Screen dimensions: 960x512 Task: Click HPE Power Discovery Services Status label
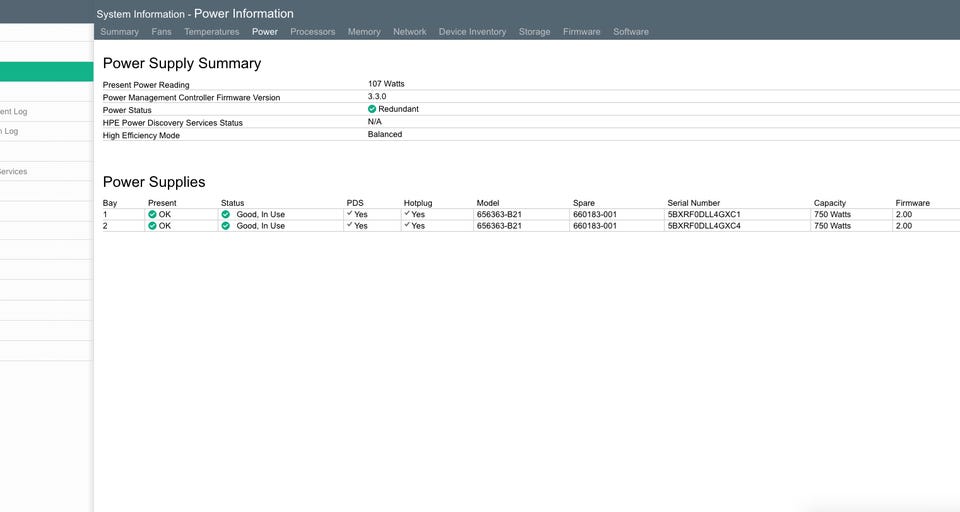[173, 122]
